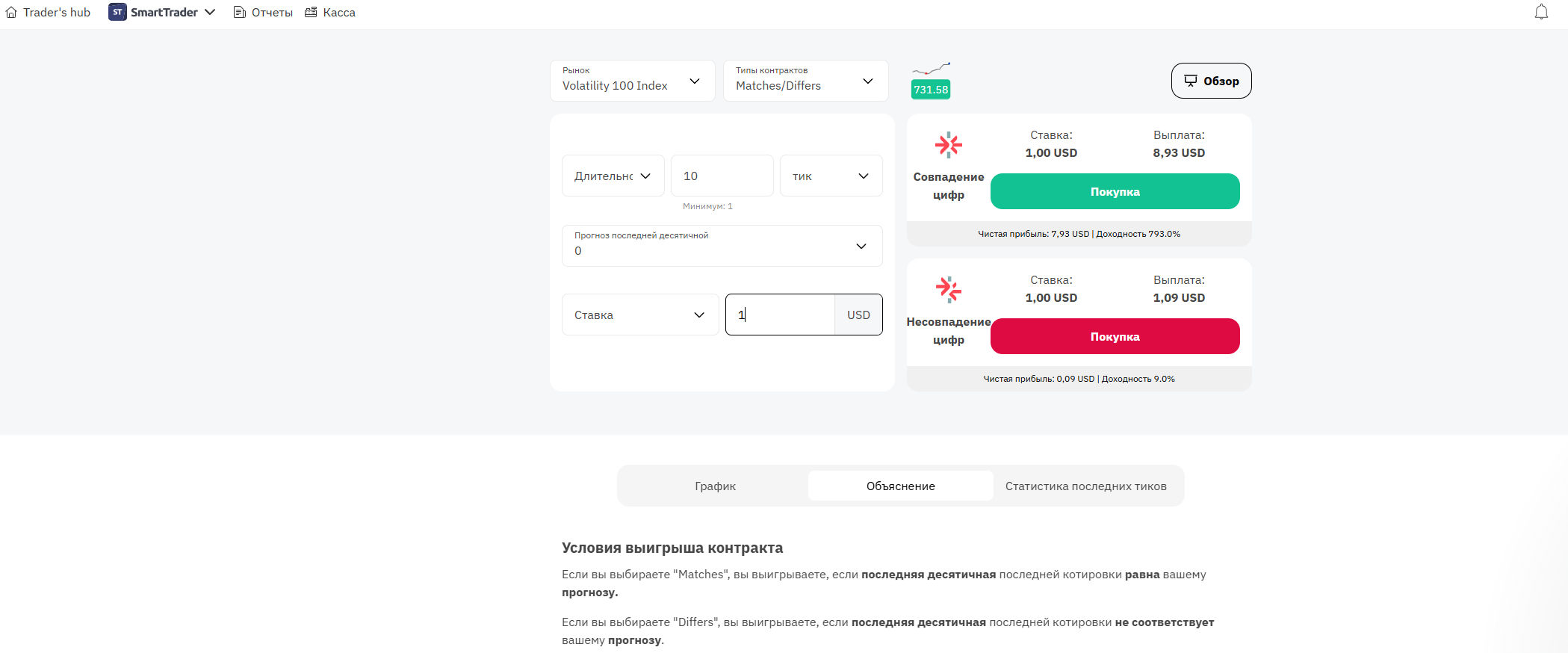Click the Cashier (Касса) icon
Screen dimensions: 1568x653
(311, 13)
